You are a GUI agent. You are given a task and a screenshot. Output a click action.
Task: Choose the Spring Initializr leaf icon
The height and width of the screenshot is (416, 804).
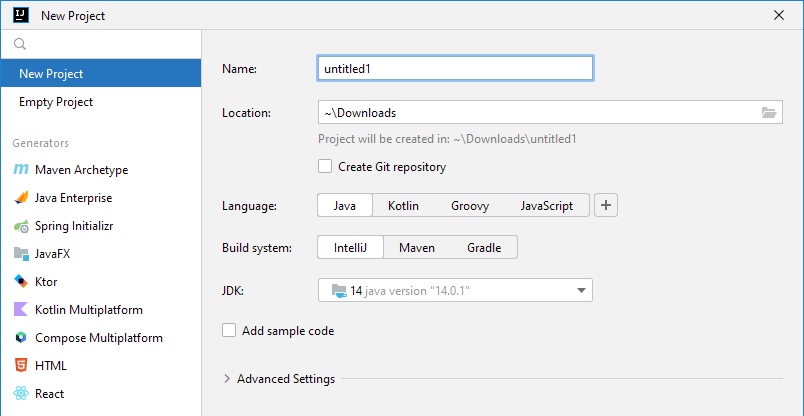(x=21, y=226)
